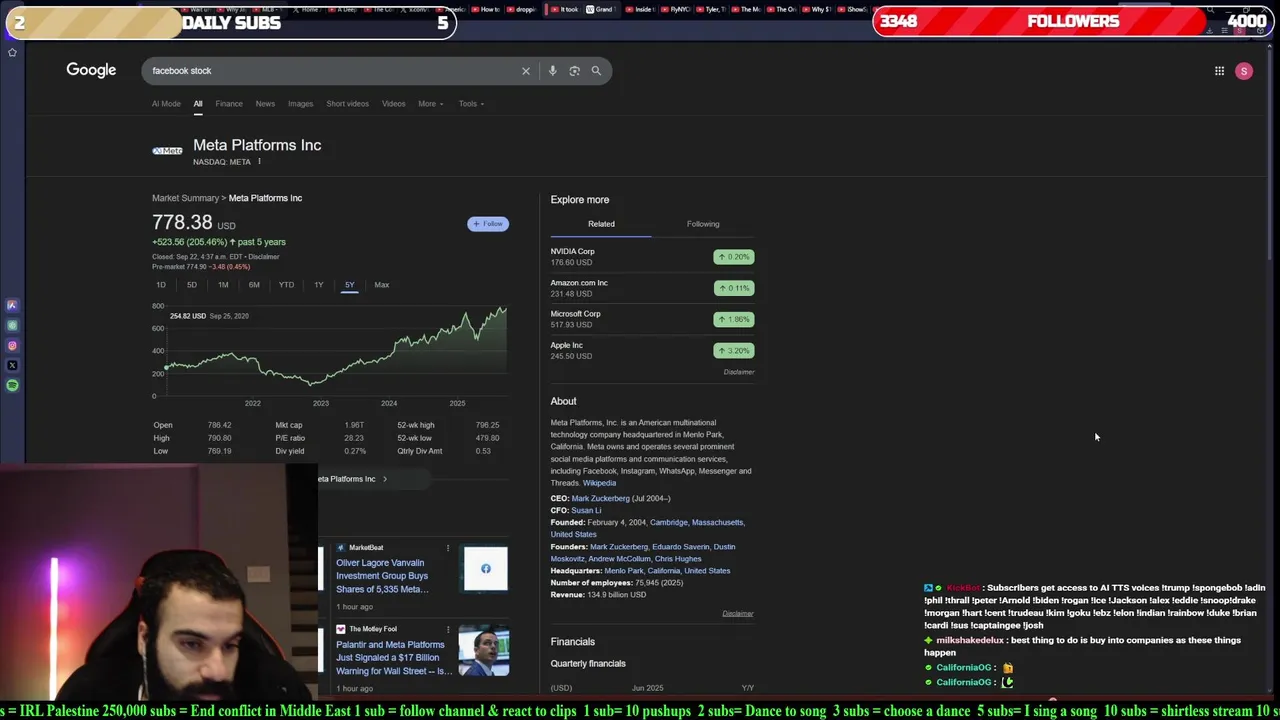The width and height of the screenshot is (1280, 720).
Task: Select the 5D chart range
Action: (x=192, y=285)
